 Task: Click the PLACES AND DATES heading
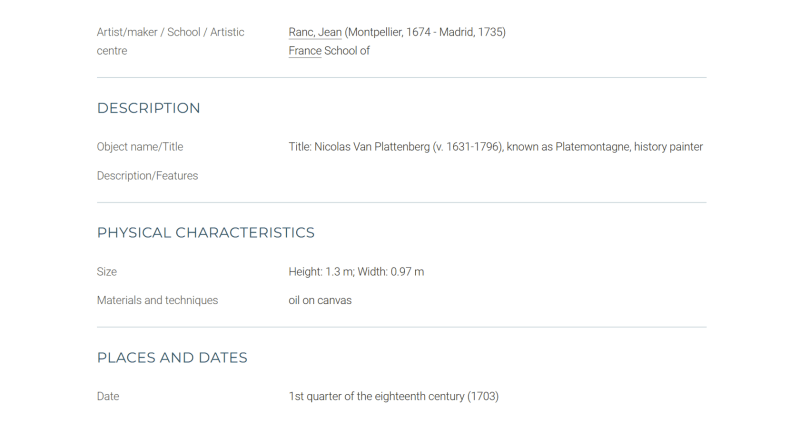click(172, 358)
